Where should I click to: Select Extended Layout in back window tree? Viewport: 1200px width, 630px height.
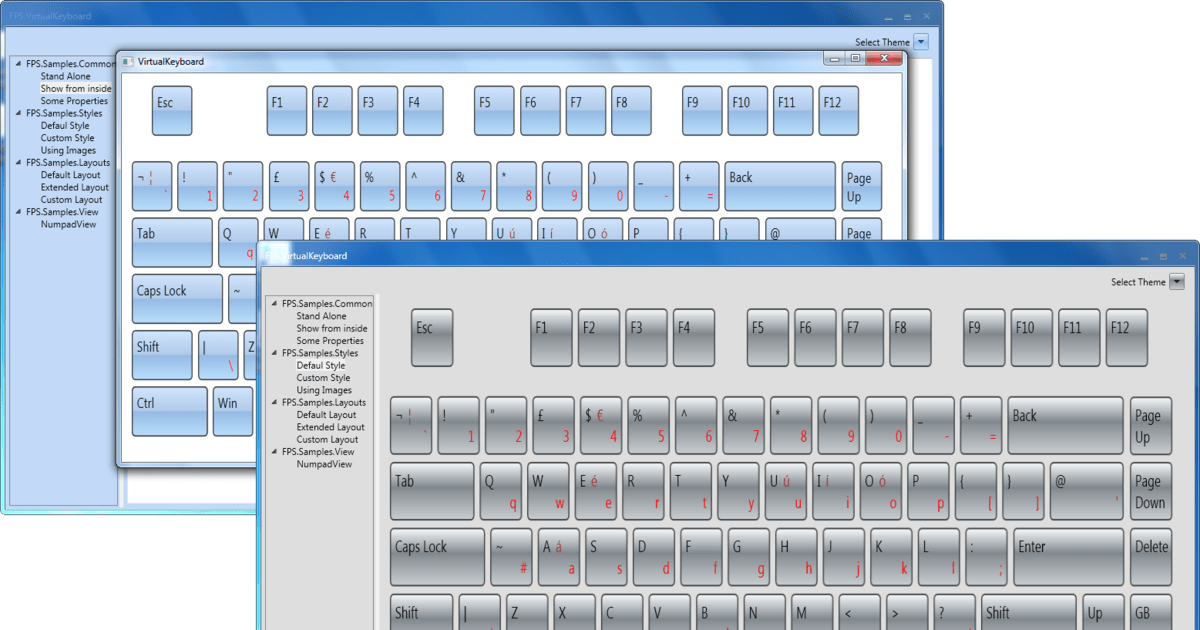coord(75,187)
